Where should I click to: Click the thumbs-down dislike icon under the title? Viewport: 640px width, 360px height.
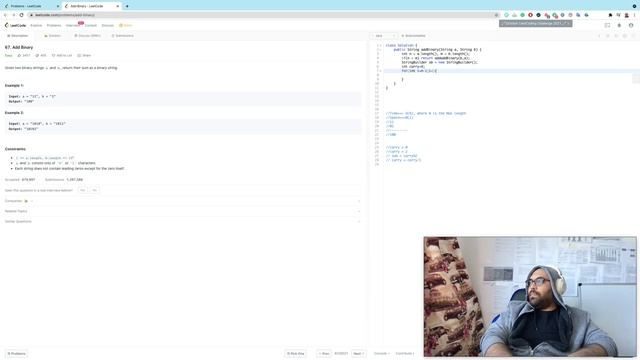(37, 56)
